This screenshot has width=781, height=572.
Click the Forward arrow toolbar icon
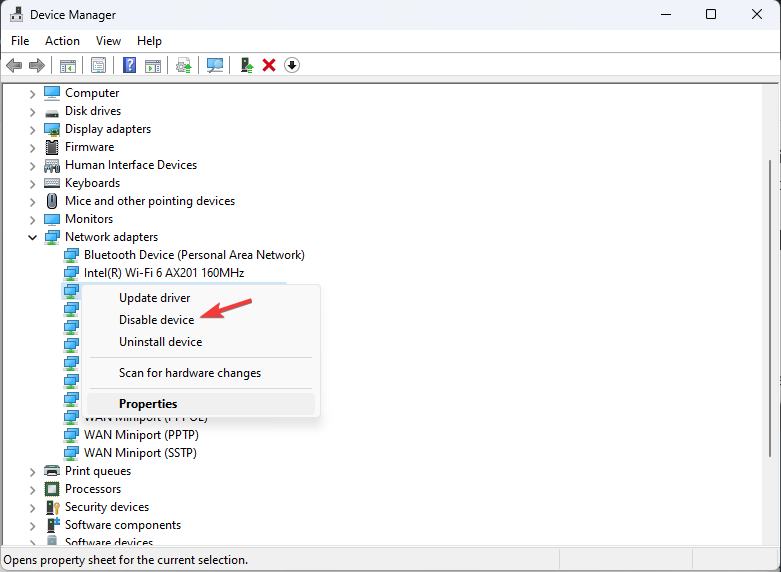point(37,65)
